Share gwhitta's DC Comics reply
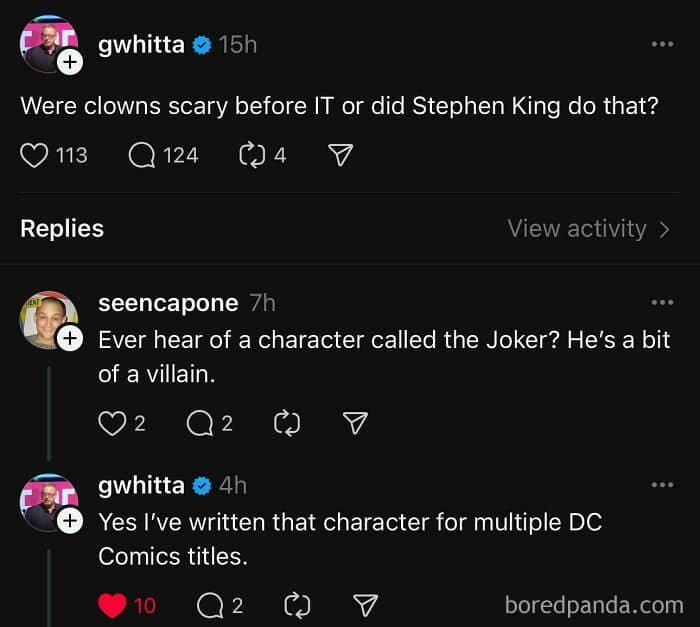Image resolution: width=700 pixels, height=627 pixels. coord(367,605)
